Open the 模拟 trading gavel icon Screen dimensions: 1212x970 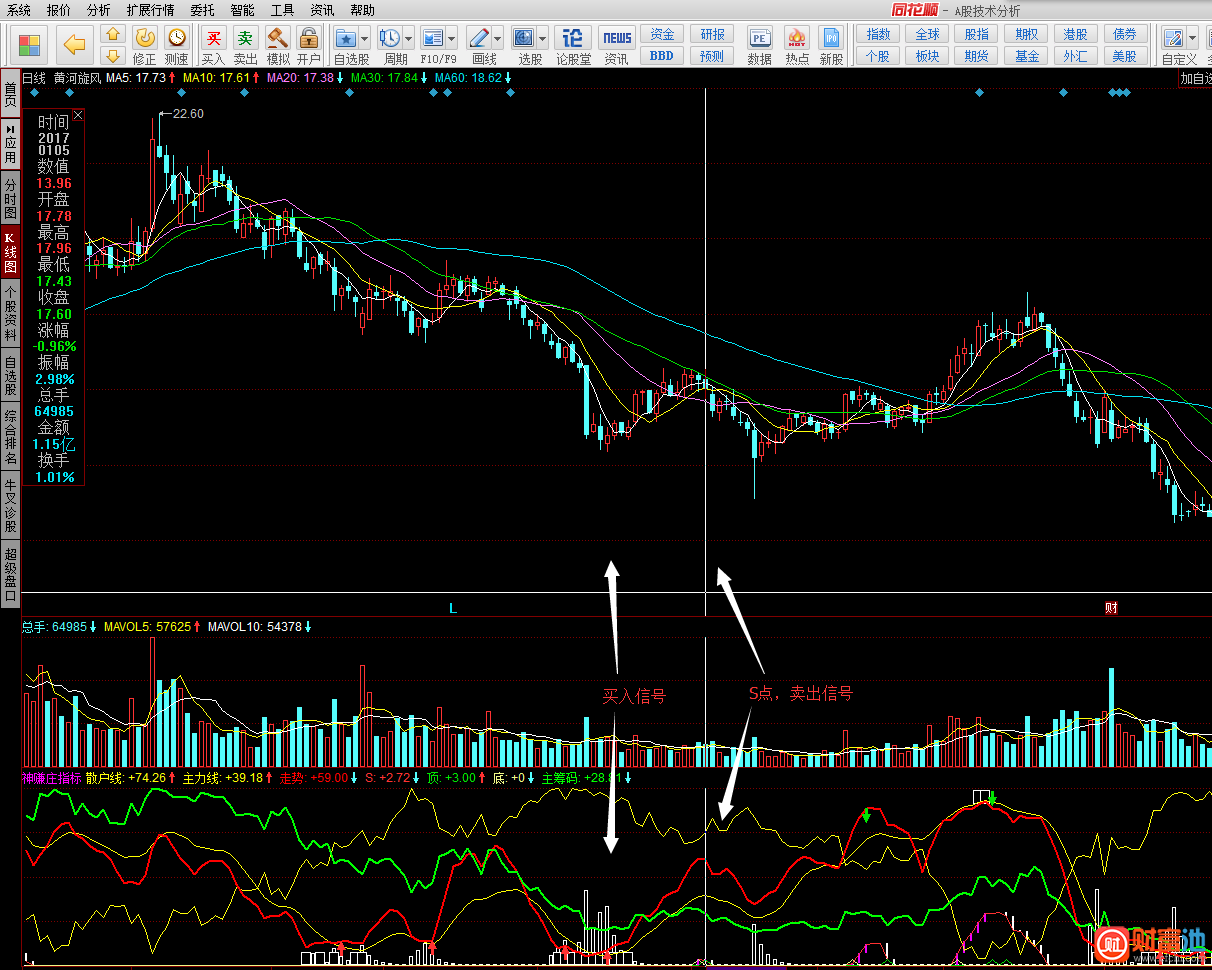click(277, 39)
